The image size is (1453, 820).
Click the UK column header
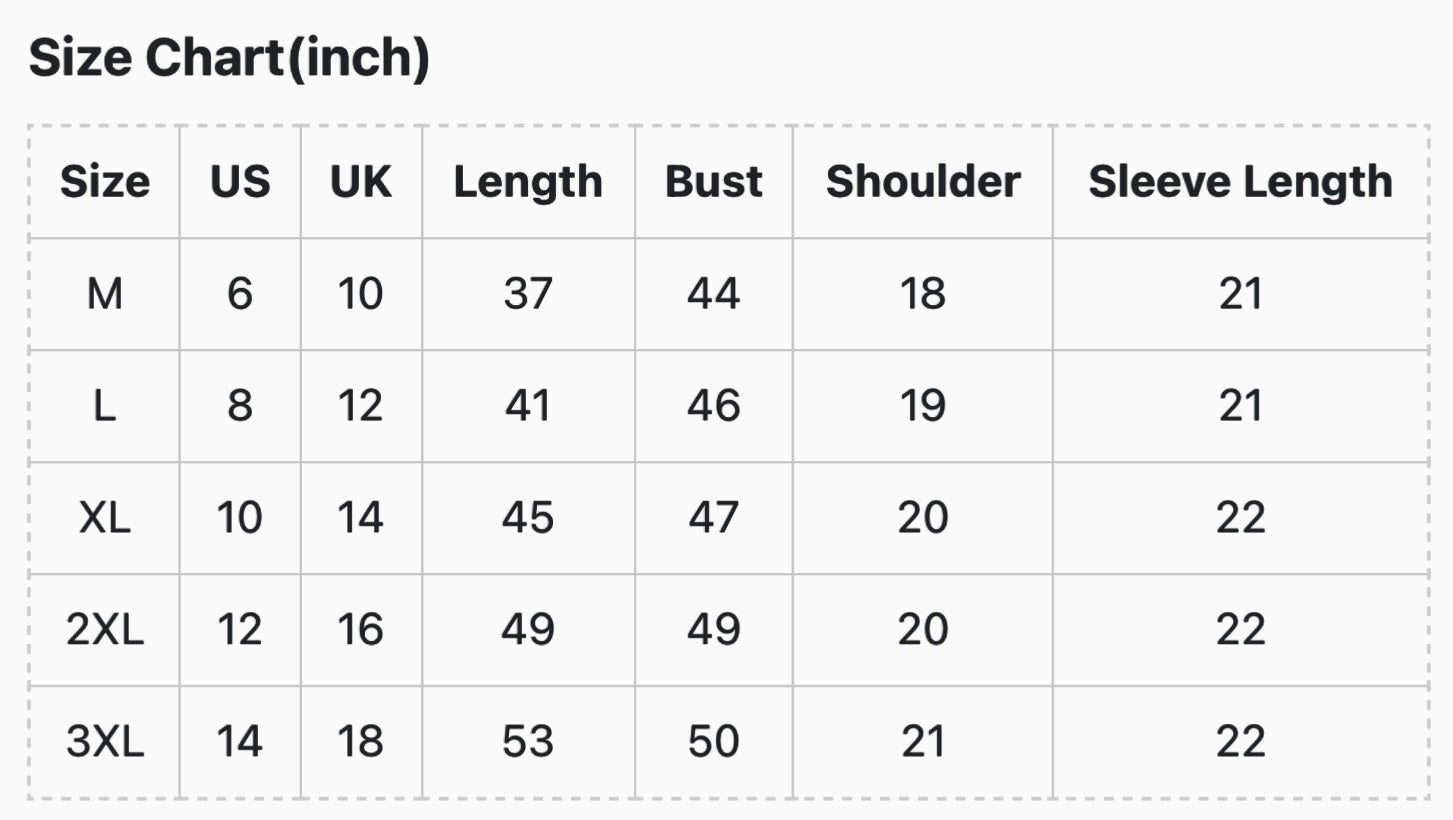click(x=361, y=182)
